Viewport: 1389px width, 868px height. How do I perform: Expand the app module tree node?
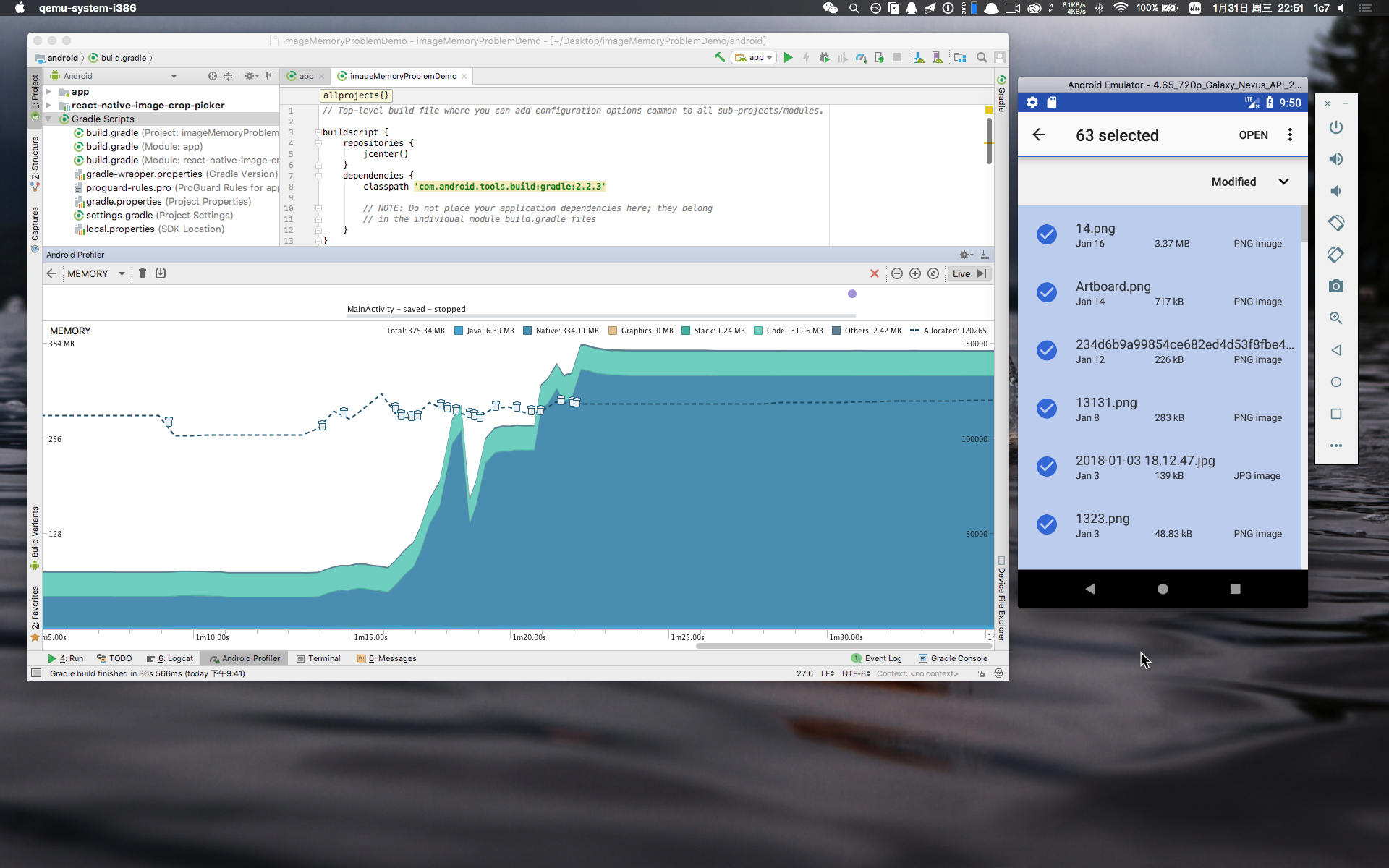(48, 92)
